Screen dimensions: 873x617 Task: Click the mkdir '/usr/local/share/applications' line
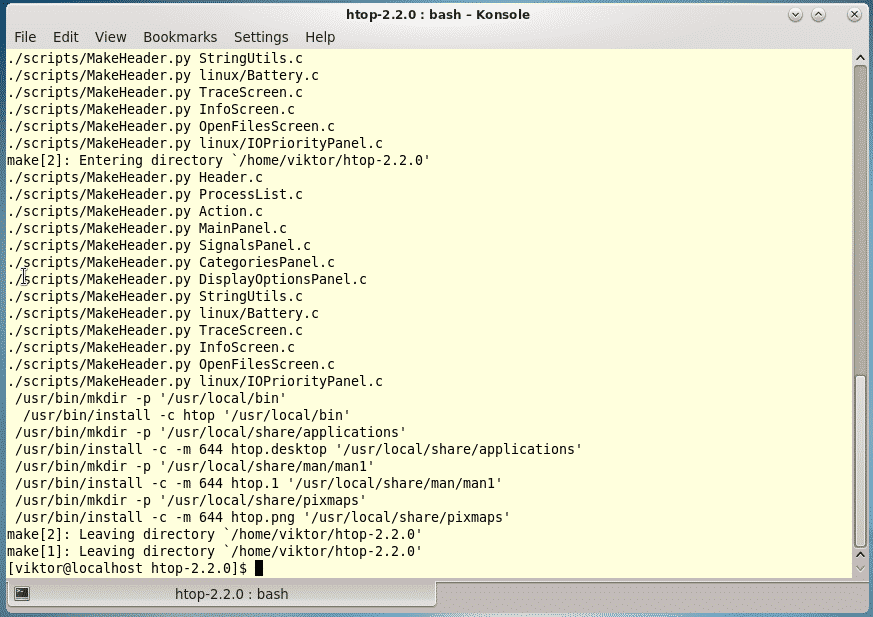pyautogui.click(x=210, y=432)
